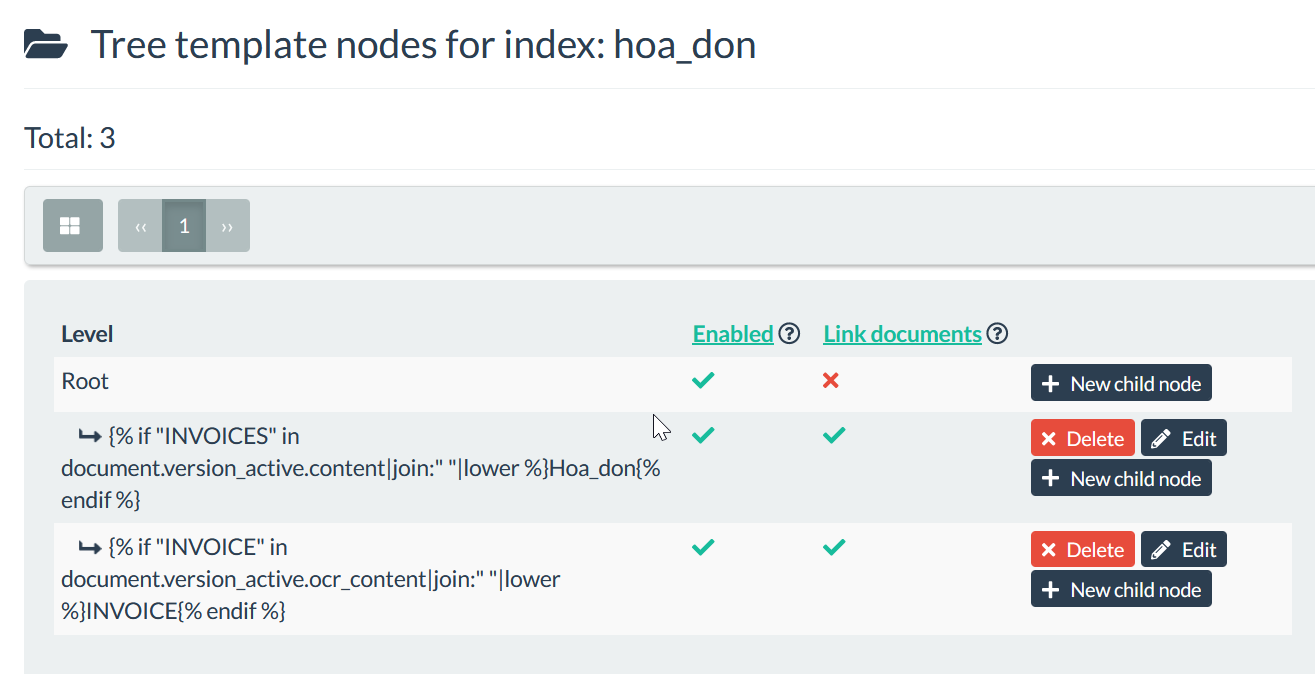Click the open folder icon in title
The image size is (1315, 674).
[x=46, y=44]
